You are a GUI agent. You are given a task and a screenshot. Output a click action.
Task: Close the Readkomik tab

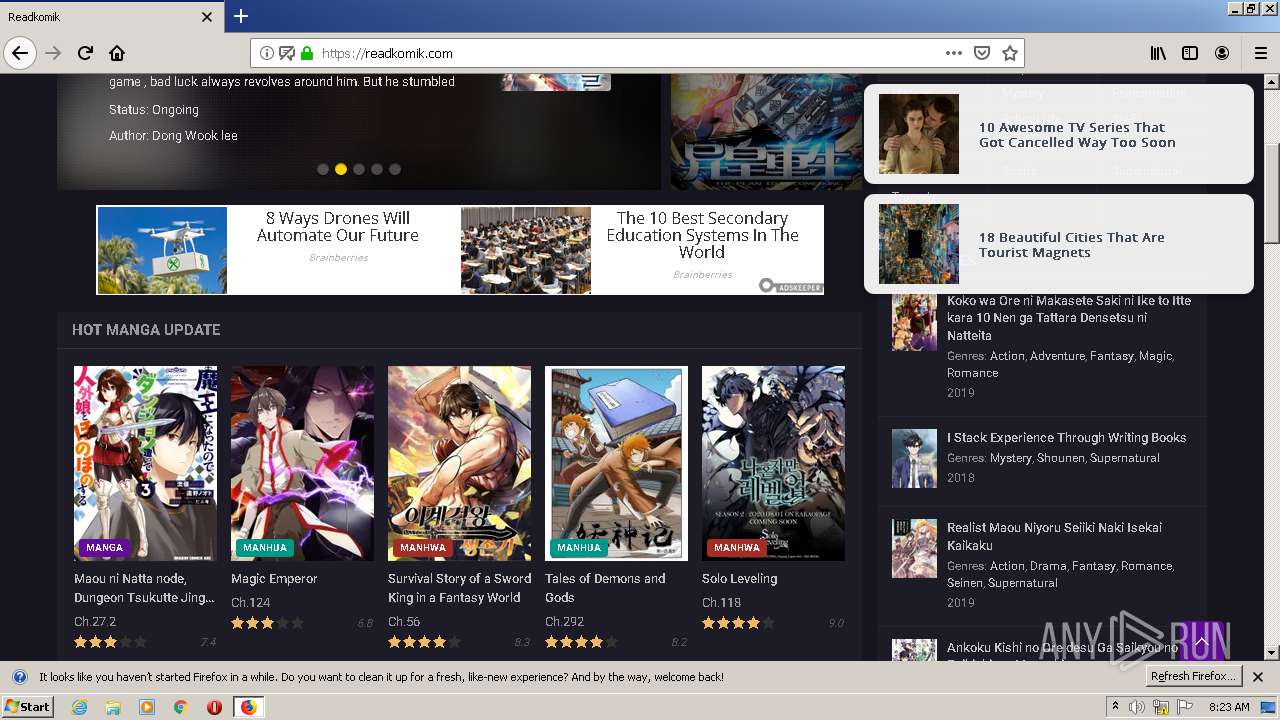coord(207,17)
